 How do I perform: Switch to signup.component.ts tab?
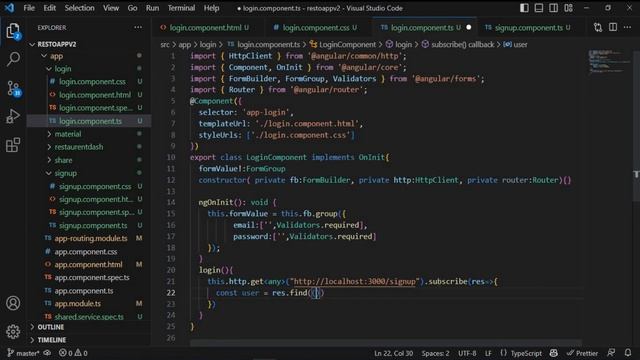tap(529, 27)
